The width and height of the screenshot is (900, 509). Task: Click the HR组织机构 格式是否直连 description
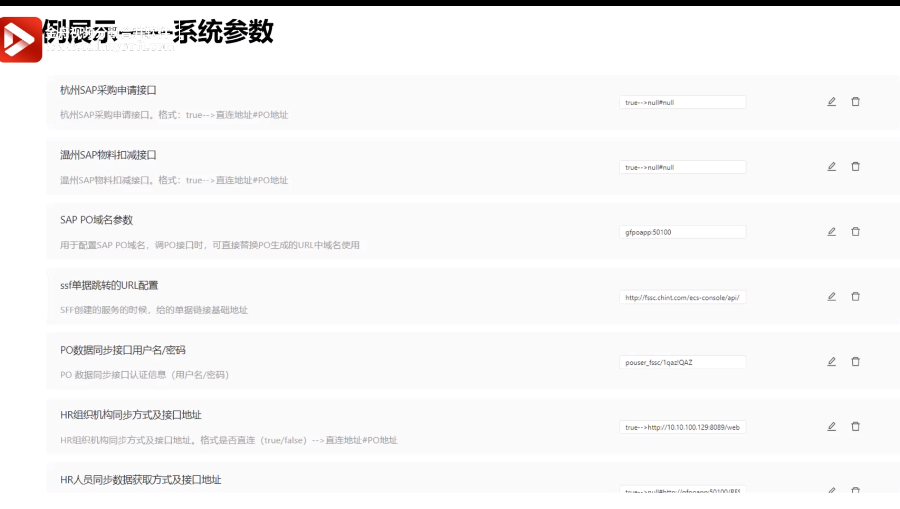coord(228,440)
